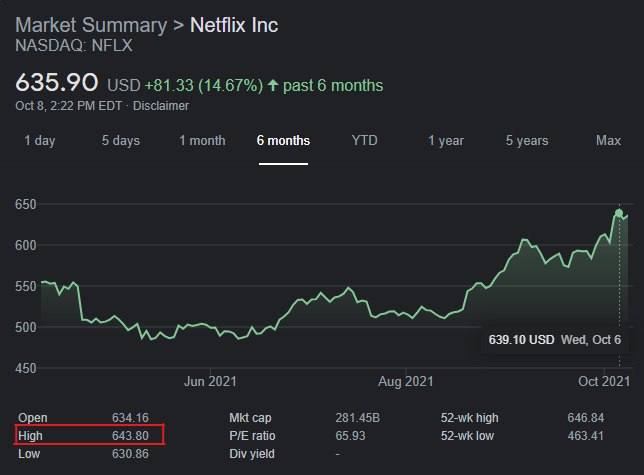Click the 52-wk high value 646.84
Image resolution: width=644 pixels, height=475 pixels.
click(x=586, y=418)
